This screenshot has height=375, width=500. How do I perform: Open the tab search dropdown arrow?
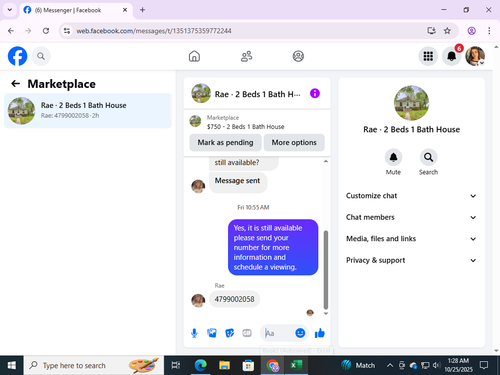(10, 10)
